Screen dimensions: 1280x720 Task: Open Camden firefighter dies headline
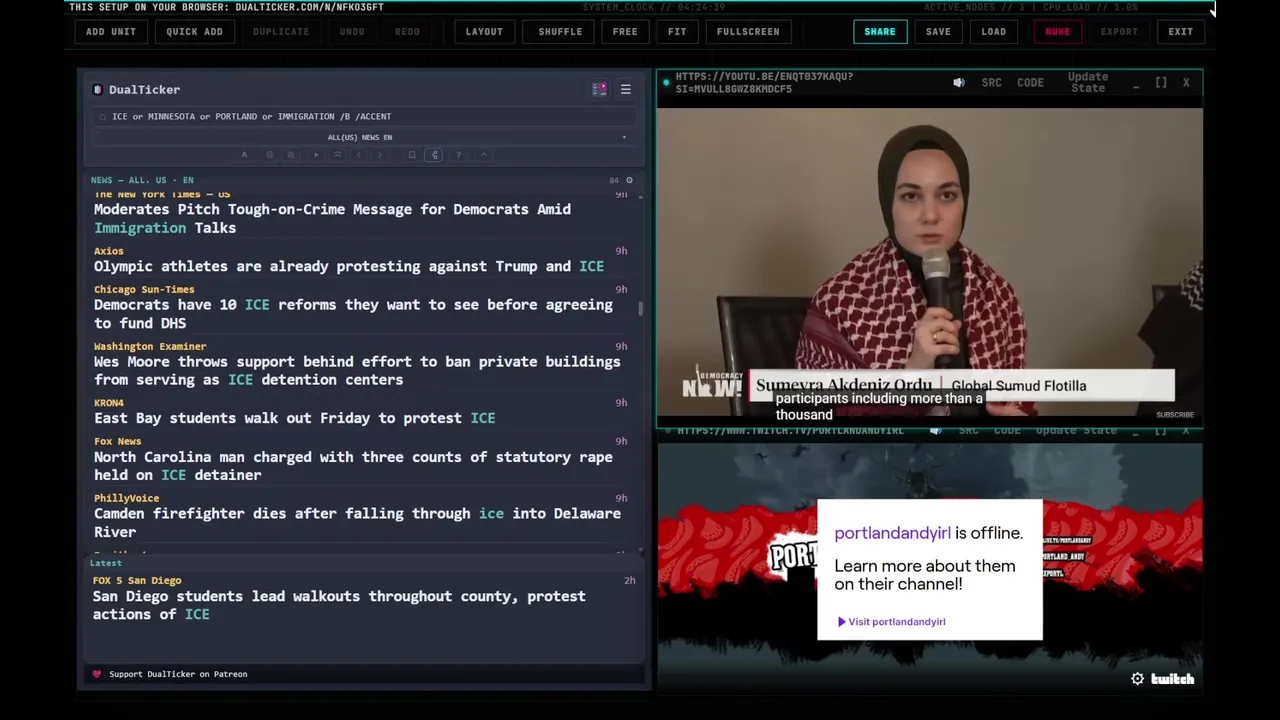(x=357, y=523)
